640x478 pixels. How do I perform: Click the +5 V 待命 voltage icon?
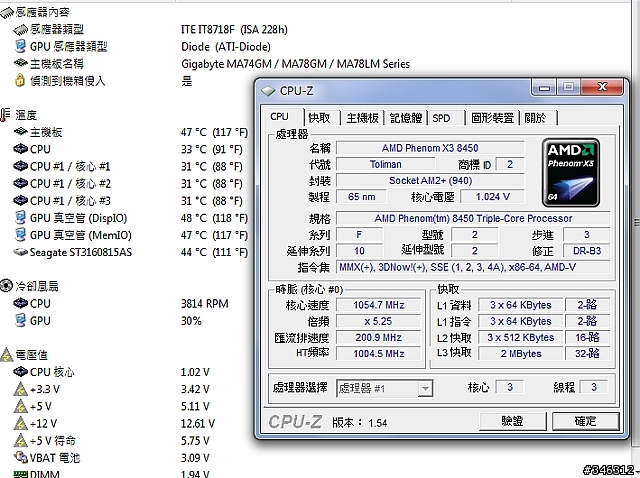20,440
